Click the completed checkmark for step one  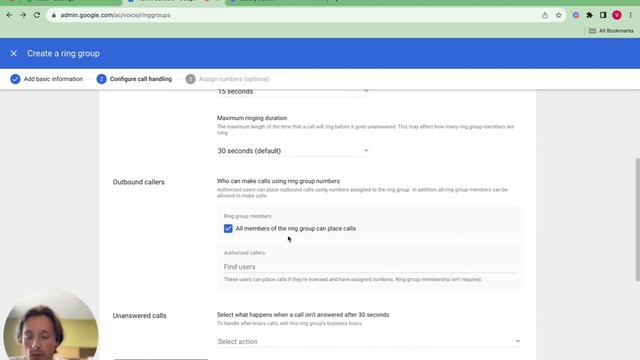(x=15, y=79)
